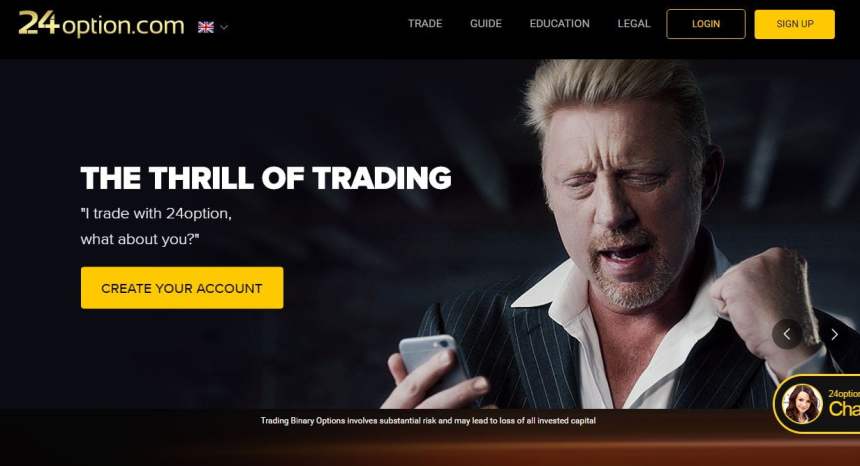Click THE THRILL OF TRADING headline
The width and height of the screenshot is (860, 466).
pyautogui.click(x=266, y=178)
